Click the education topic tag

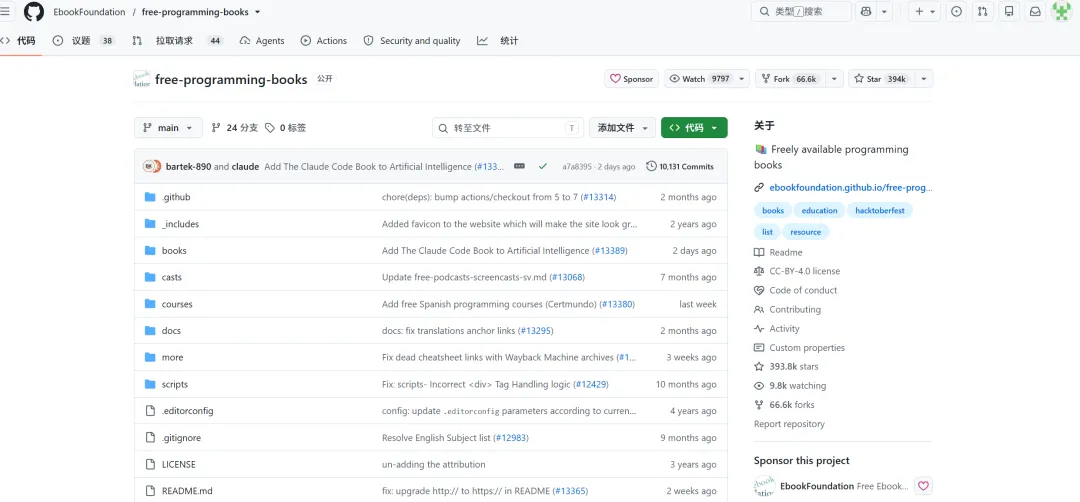coord(820,211)
